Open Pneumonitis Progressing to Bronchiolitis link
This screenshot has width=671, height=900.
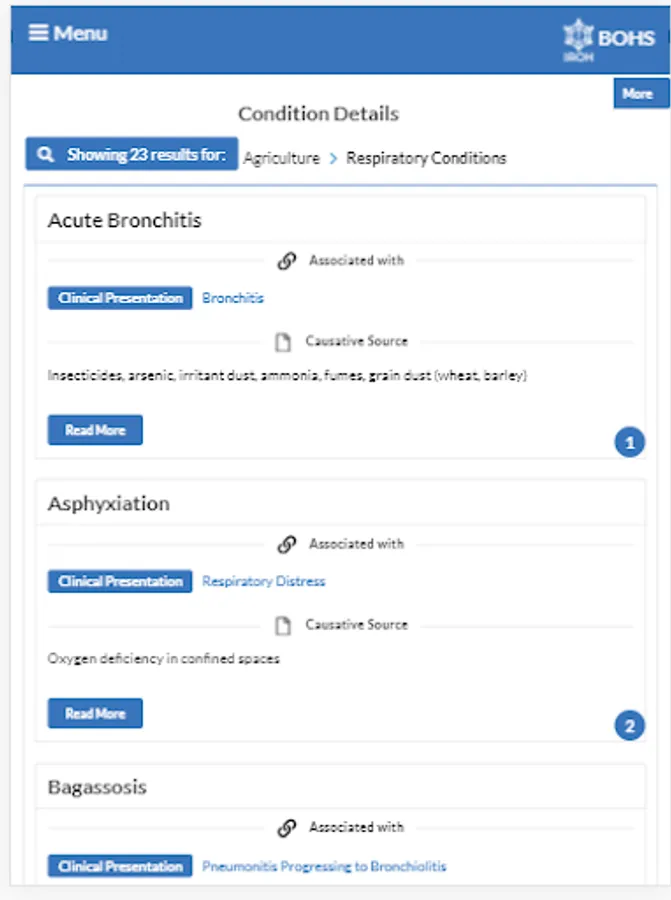[x=324, y=866]
